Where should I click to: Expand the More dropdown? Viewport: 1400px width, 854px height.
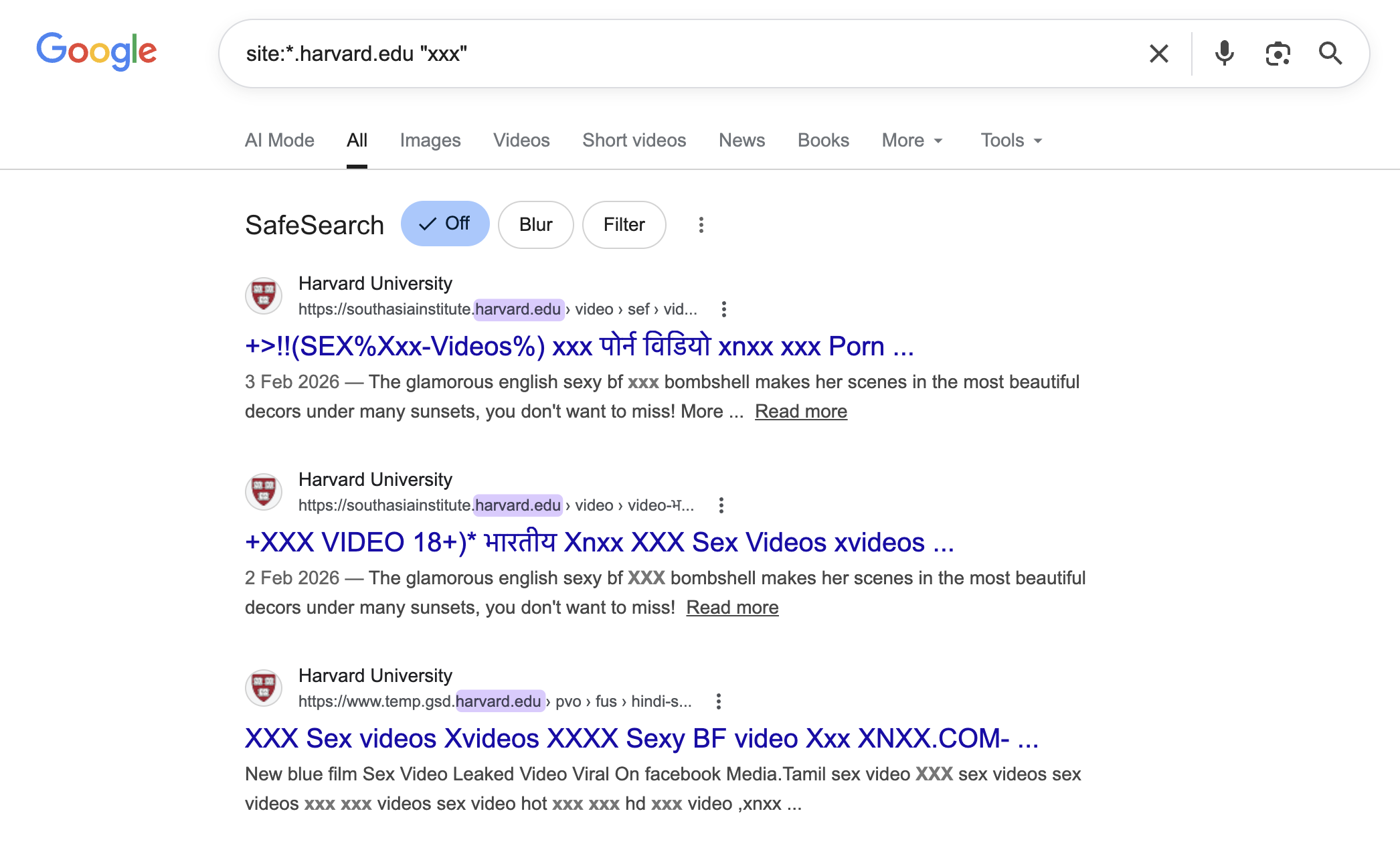[x=912, y=141]
